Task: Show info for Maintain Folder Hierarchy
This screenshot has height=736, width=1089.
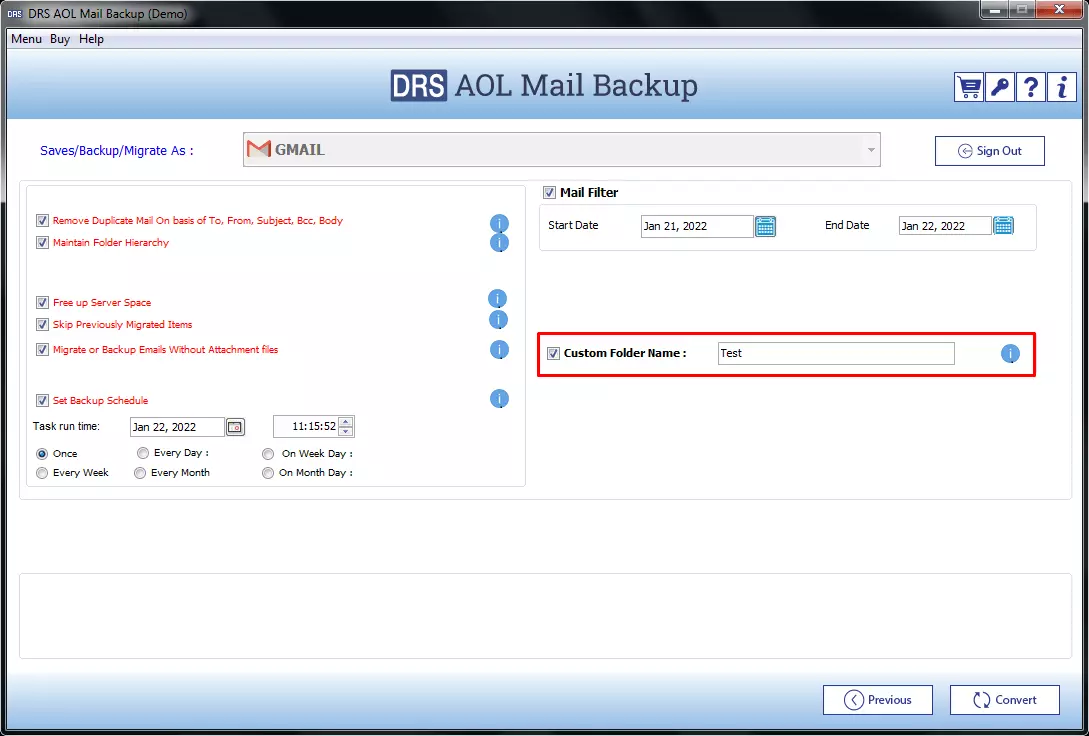Action: pyautogui.click(x=499, y=242)
